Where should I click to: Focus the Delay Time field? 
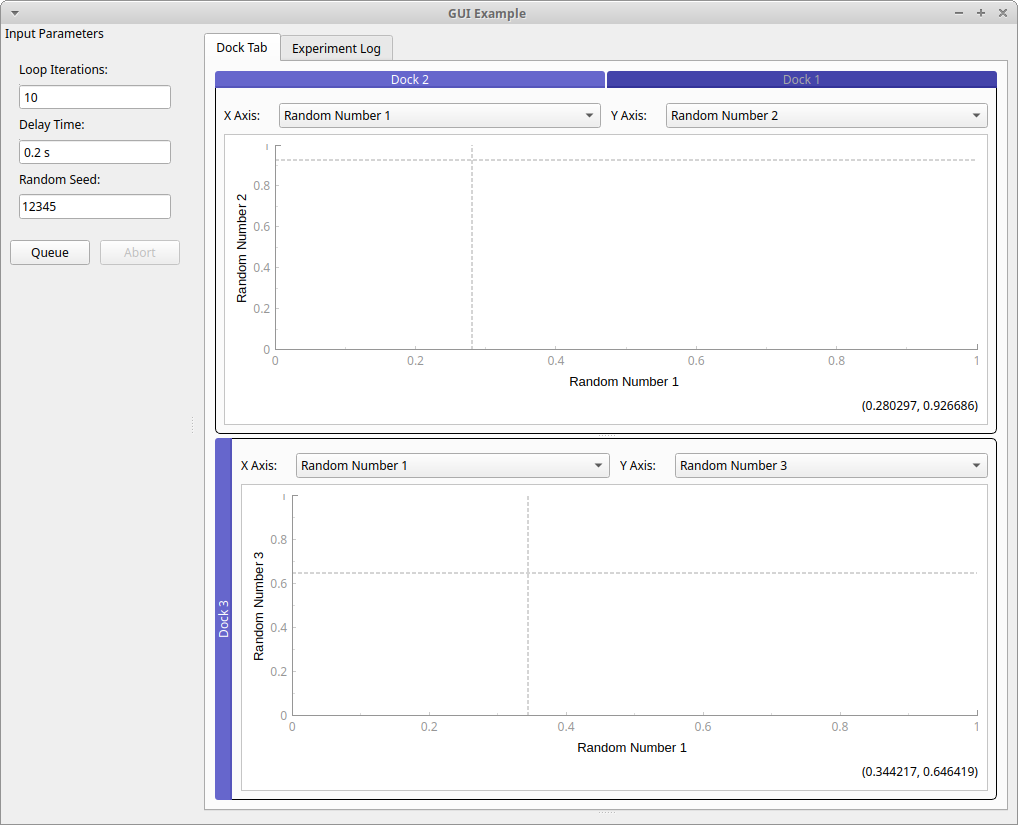[x=95, y=152]
